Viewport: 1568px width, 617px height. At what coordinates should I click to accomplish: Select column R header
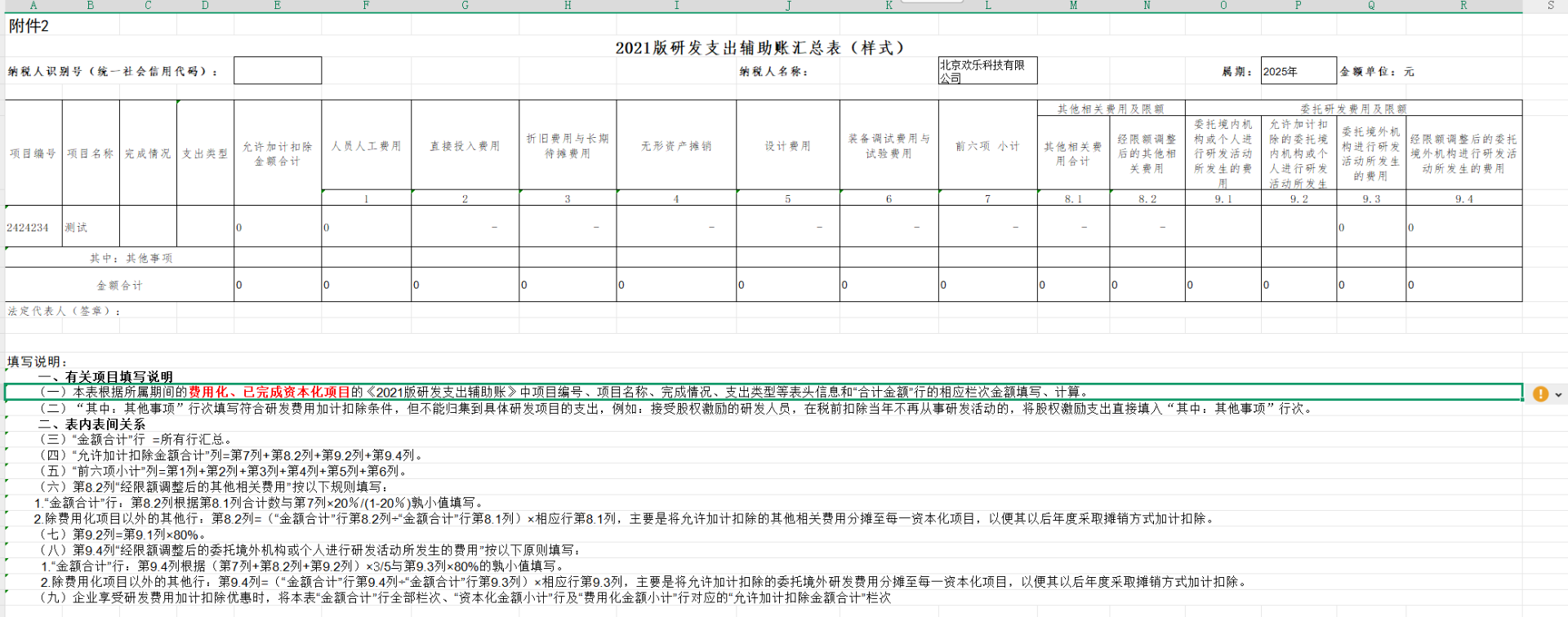point(1463,6)
